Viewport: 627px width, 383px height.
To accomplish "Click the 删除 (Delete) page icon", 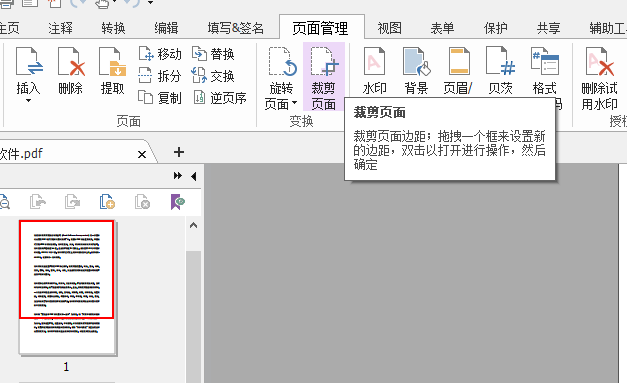I will (71, 71).
